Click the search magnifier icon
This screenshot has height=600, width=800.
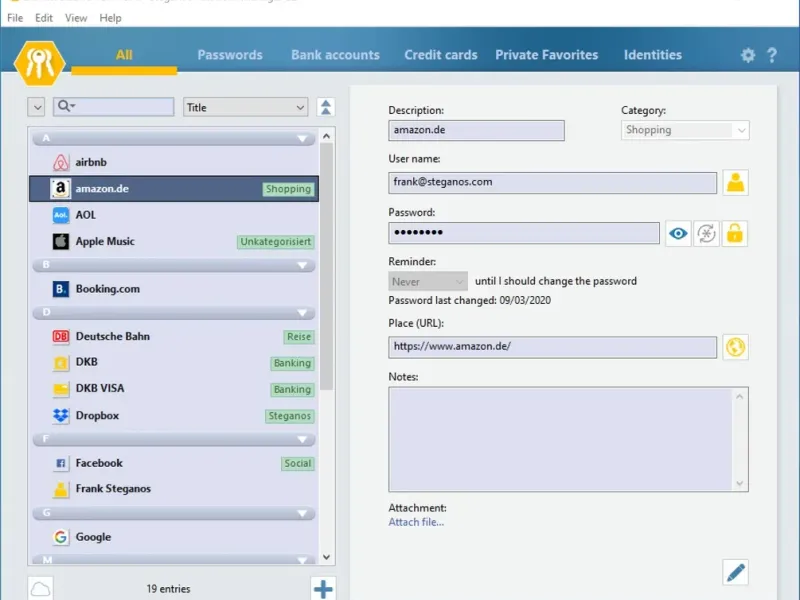(x=66, y=106)
